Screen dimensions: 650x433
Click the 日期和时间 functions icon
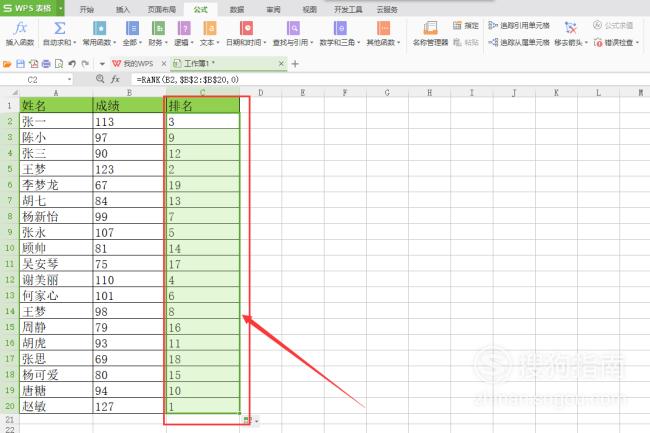click(x=246, y=28)
